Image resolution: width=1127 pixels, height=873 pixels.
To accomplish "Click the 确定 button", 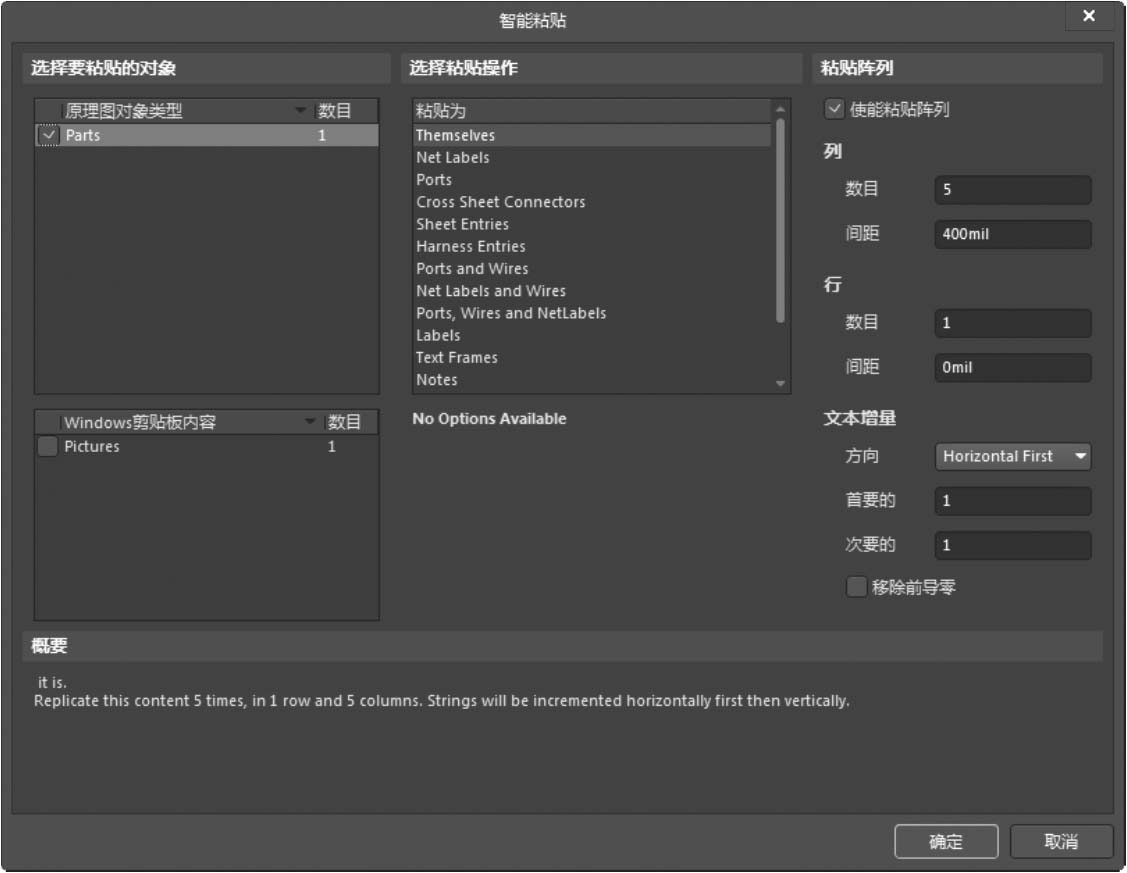I will (x=945, y=842).
